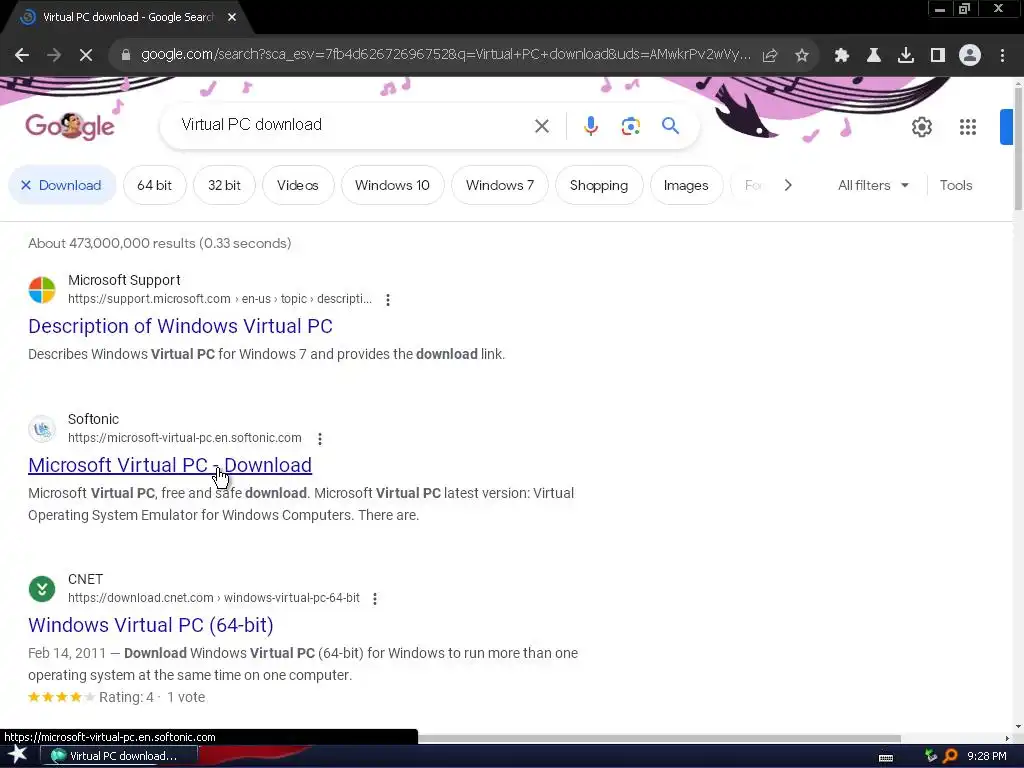The width and height of the screenshot is (1024, 768).
Task: Open the Google apps grid
Action: click(968, 127)
